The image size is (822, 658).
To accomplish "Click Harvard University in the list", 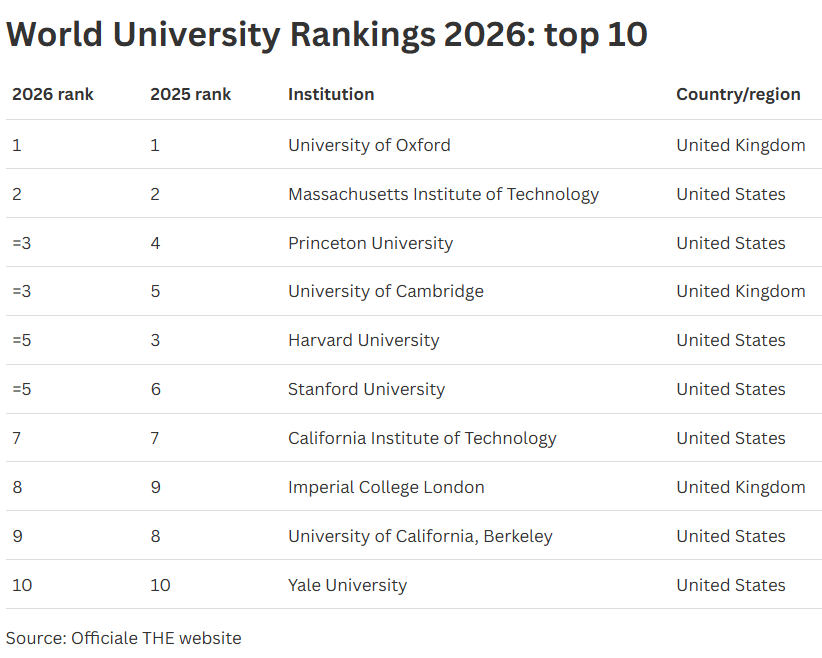I will click(363, 340).
